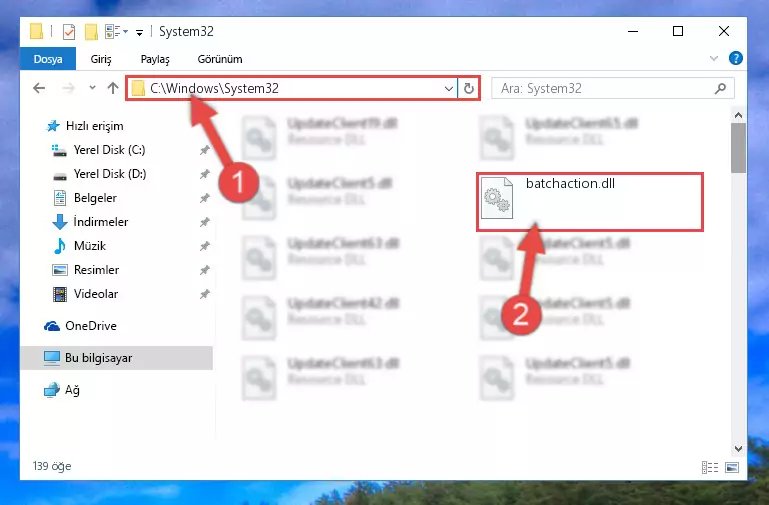
Task: Open Help with the question mark icon
Action: (735, 58)
